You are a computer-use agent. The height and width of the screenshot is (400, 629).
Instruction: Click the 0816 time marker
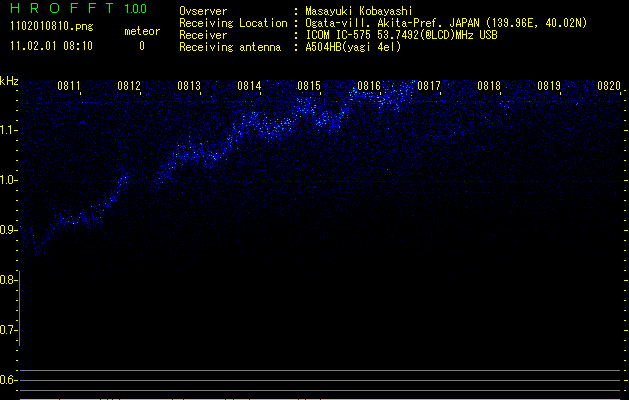[369, 86]
